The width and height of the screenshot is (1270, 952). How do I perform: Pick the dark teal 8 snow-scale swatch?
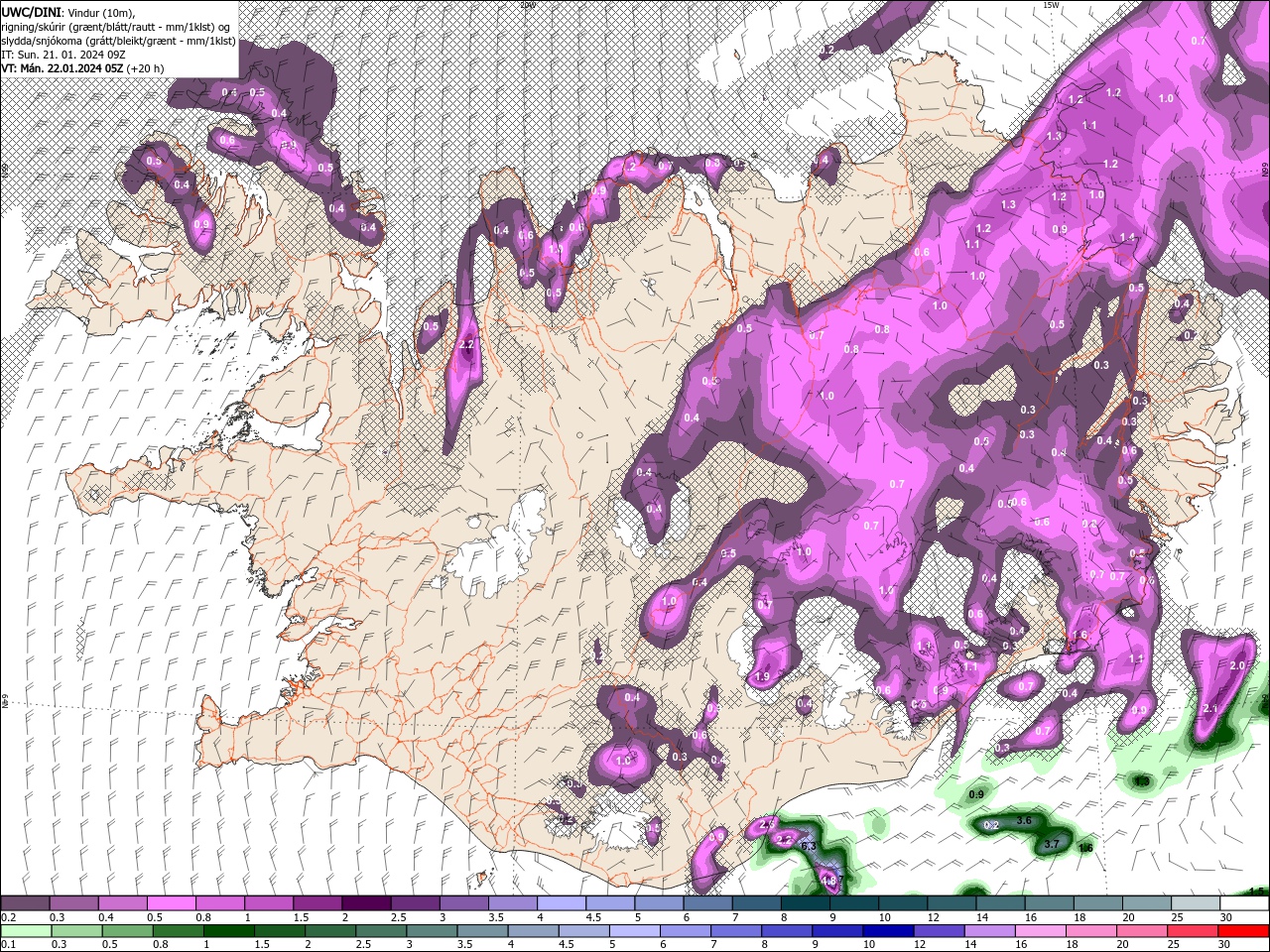[x=805, y=903]
